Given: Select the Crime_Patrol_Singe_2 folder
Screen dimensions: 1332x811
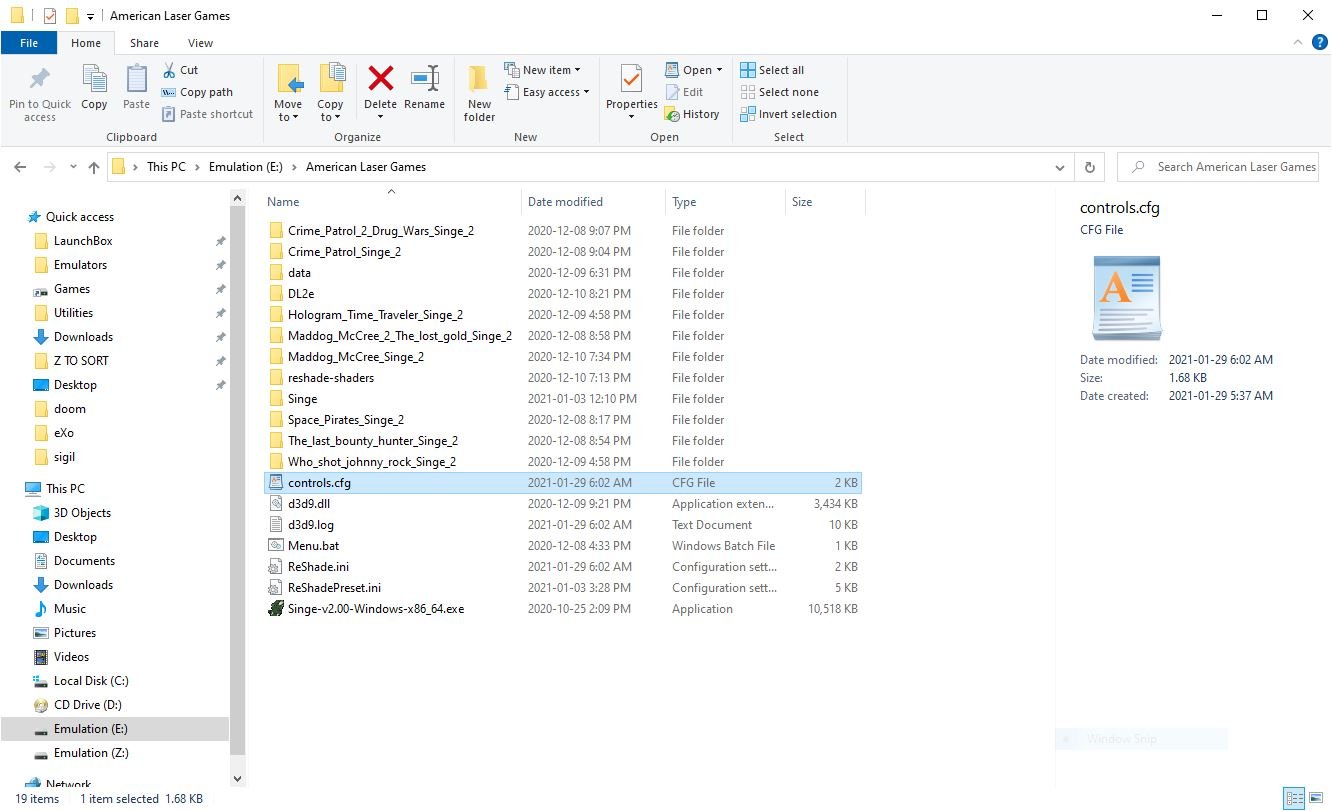Looking at the screenshot, I should 344,252.
